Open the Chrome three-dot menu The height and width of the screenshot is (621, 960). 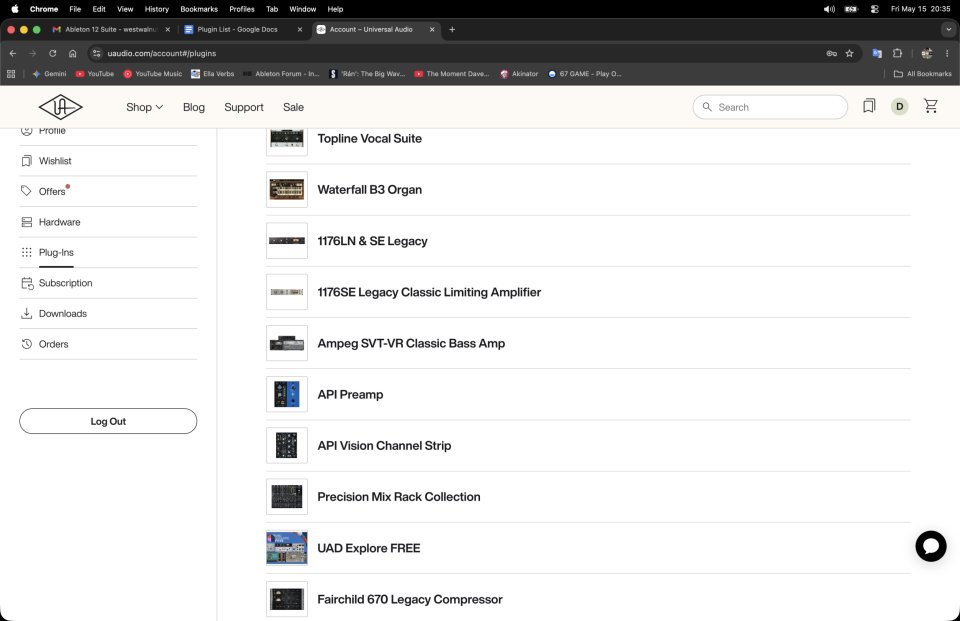(947, 53)
